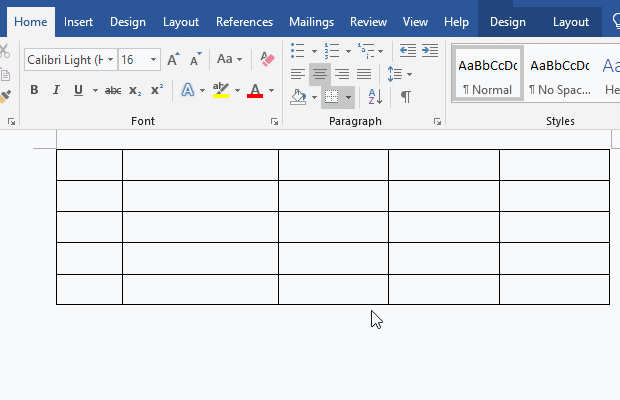
Task: Click the Justify alignment icon
Action: 364,74
